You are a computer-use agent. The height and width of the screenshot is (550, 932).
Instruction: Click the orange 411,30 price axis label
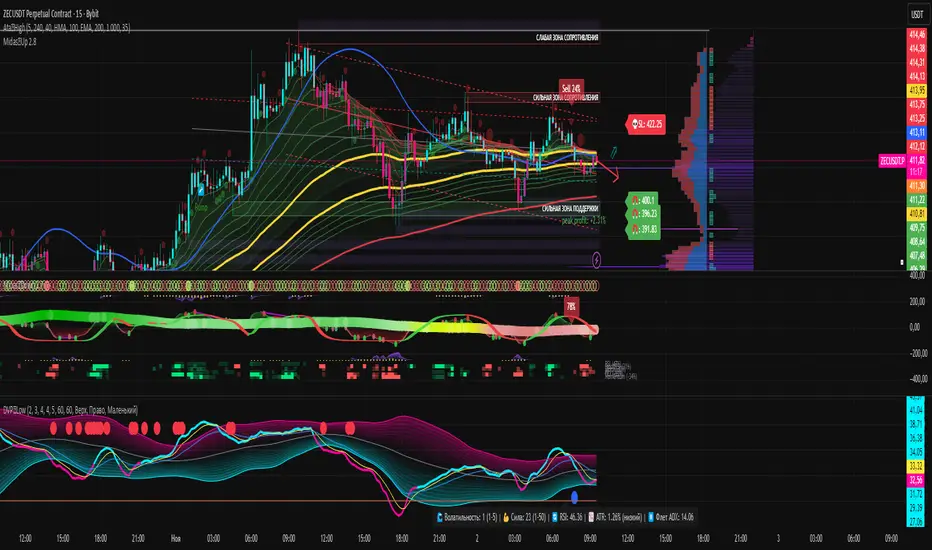click(x=917, y=186)
